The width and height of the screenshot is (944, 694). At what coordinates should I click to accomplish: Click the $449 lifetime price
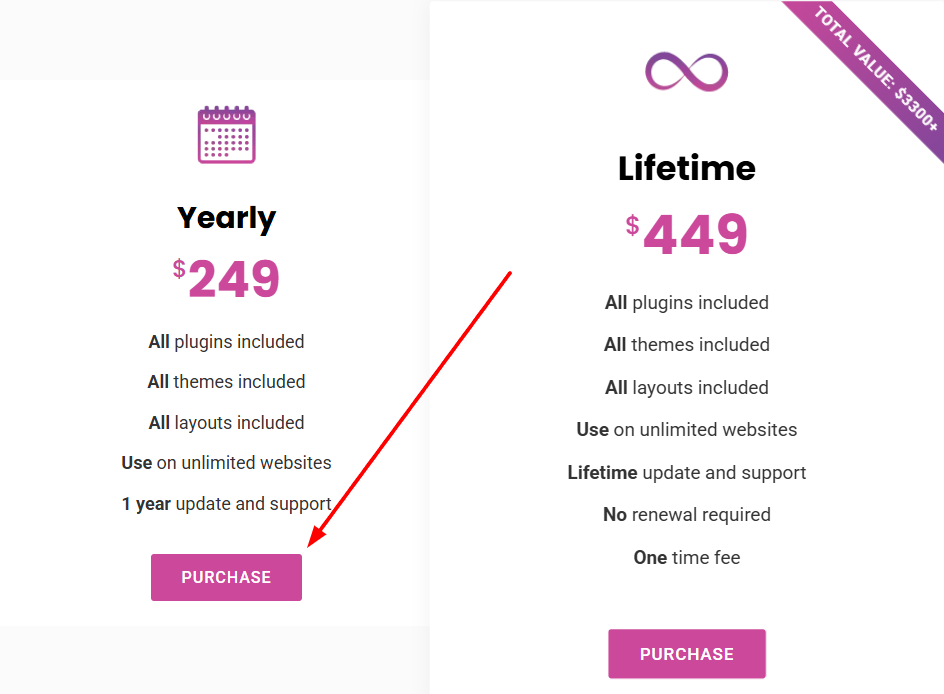click(x=687, y=234)
